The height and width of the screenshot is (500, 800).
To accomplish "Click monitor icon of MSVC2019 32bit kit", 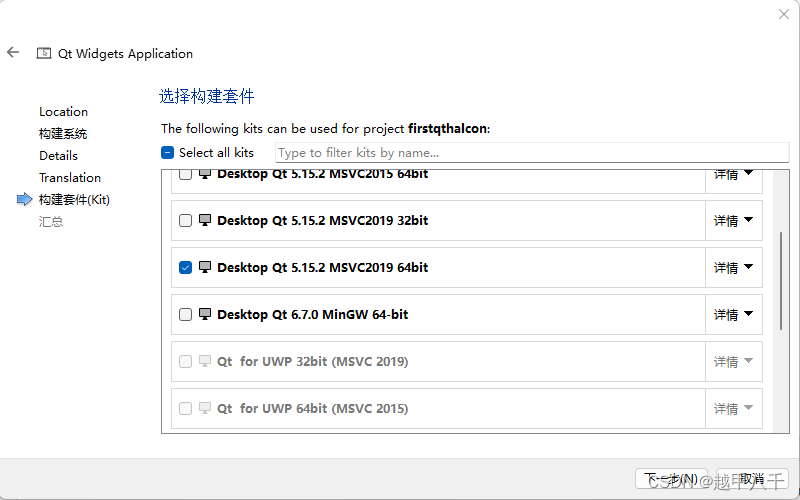I will 205,220.
